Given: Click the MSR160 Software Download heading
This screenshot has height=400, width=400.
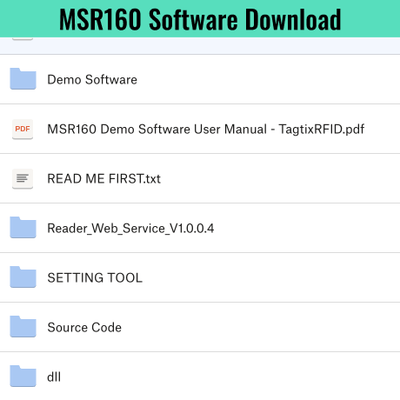Looking at the screenshot, I should [x=200, y=19].
